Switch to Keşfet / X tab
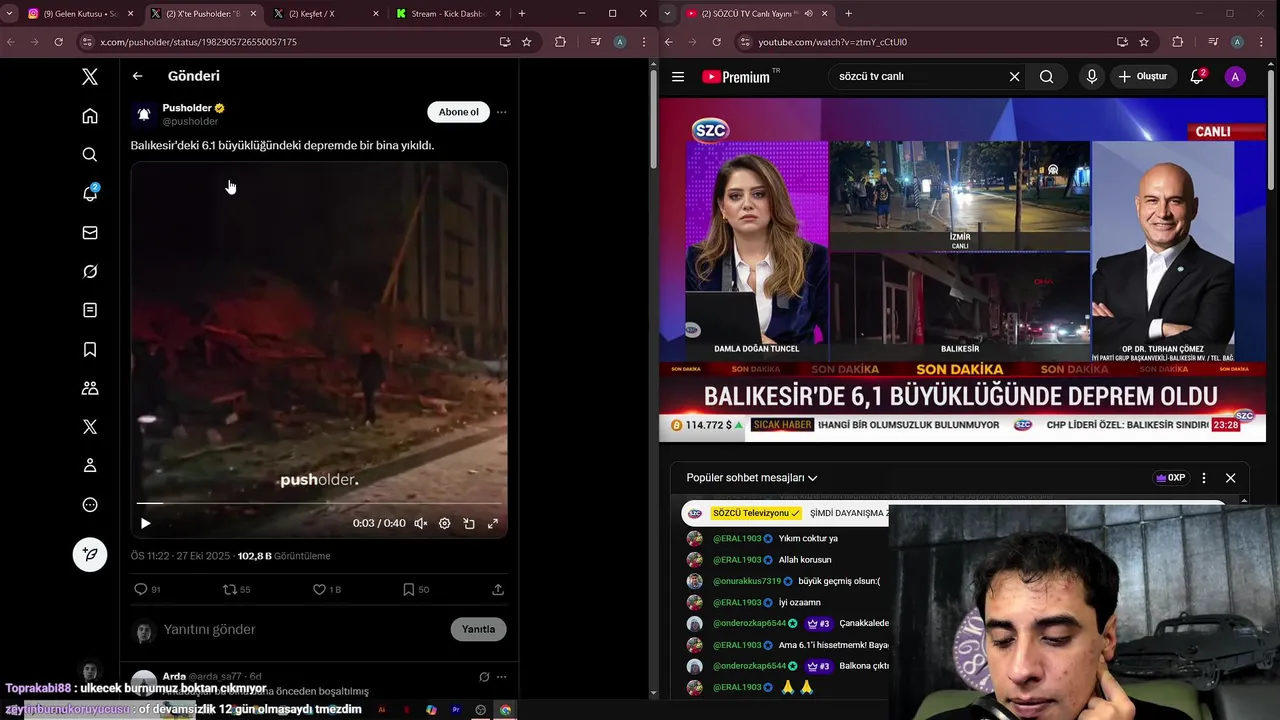Viewport: 1280px width, 720px height. coord(325,14)
